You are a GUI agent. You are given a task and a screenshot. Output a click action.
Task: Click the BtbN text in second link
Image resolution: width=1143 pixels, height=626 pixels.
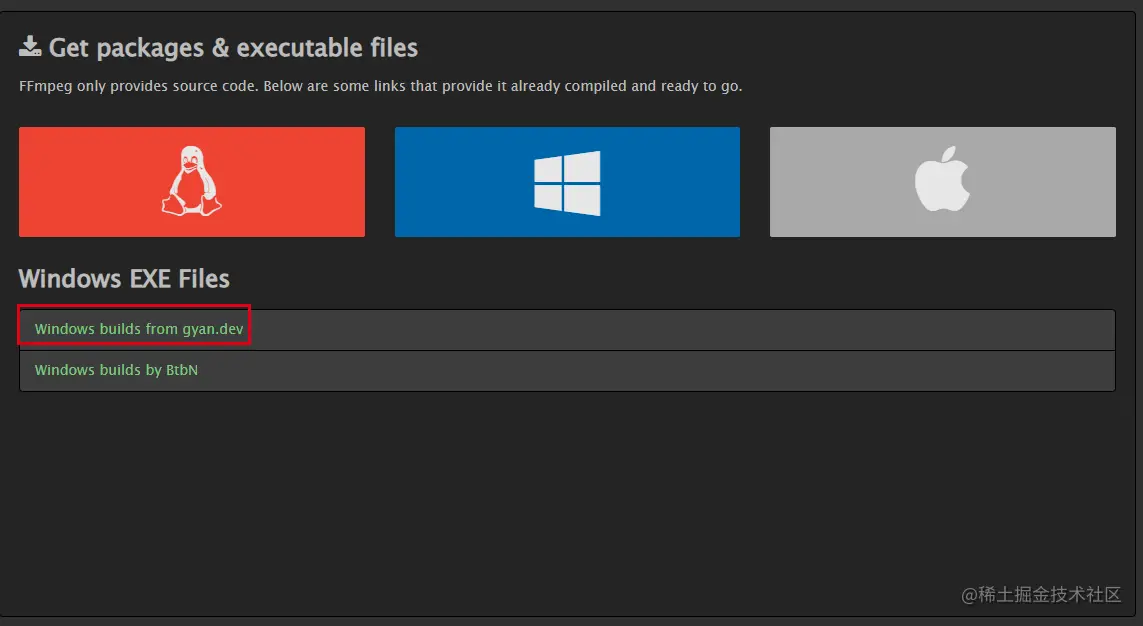click(x=182, y=370)
